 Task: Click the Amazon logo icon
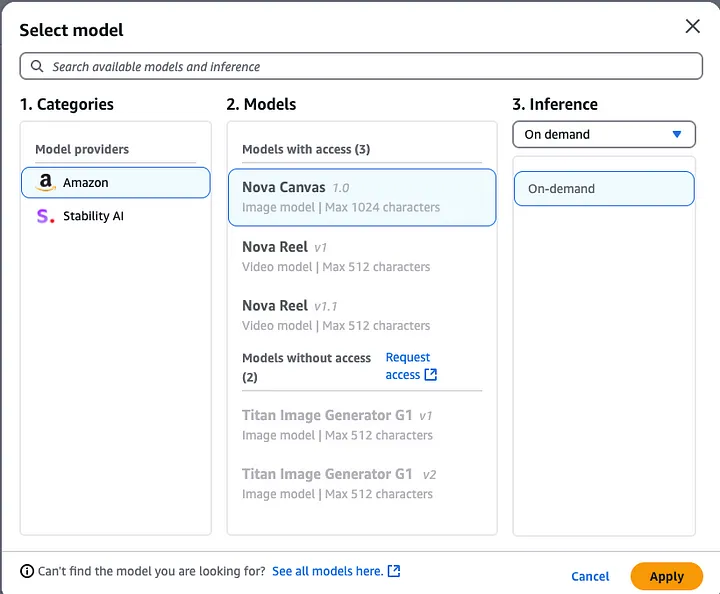coord(45,182)
